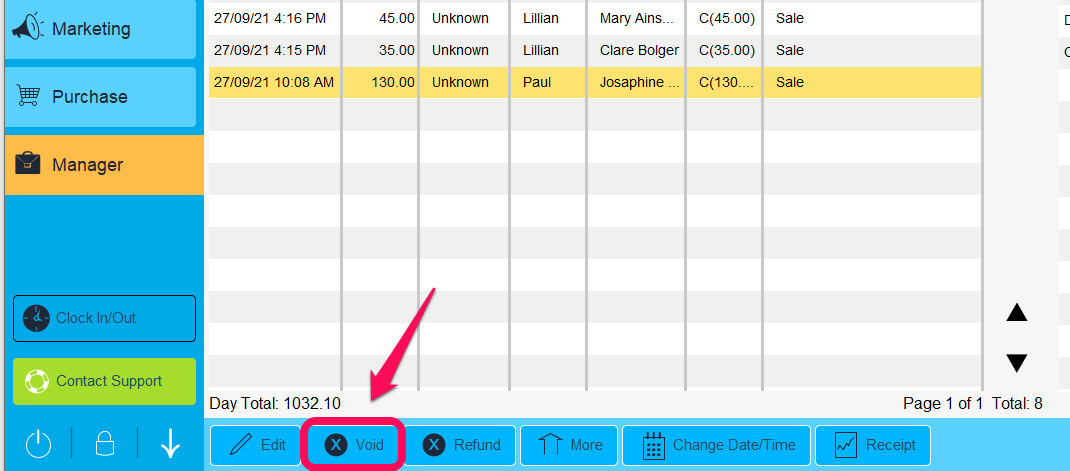The image size is (1070, 471).
Task: Click the C(130... payment cell
Action: click(725, 83)
